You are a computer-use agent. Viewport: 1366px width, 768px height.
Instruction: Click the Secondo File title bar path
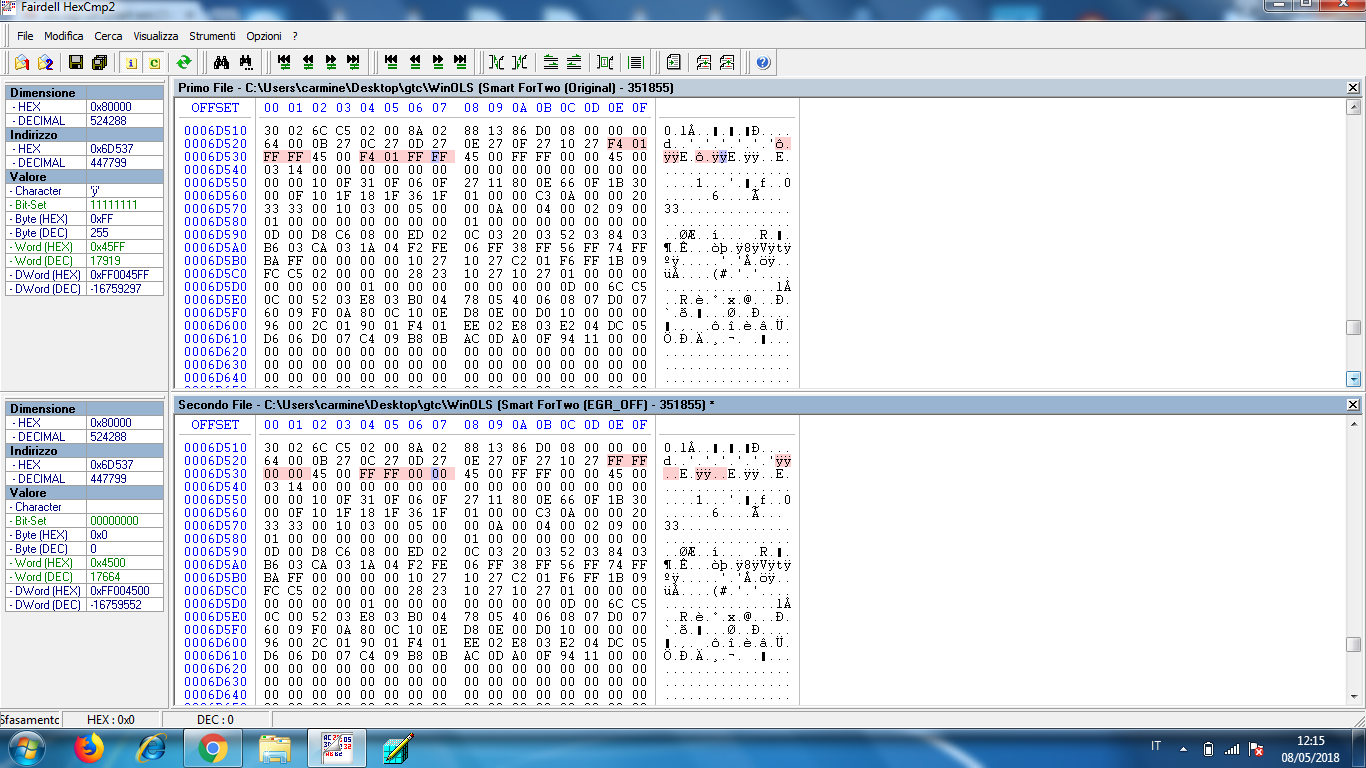click(446, 404)
